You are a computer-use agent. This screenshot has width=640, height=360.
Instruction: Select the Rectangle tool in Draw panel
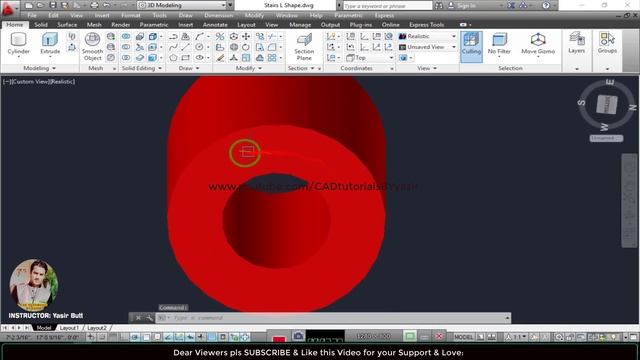(x=185, y=58)
